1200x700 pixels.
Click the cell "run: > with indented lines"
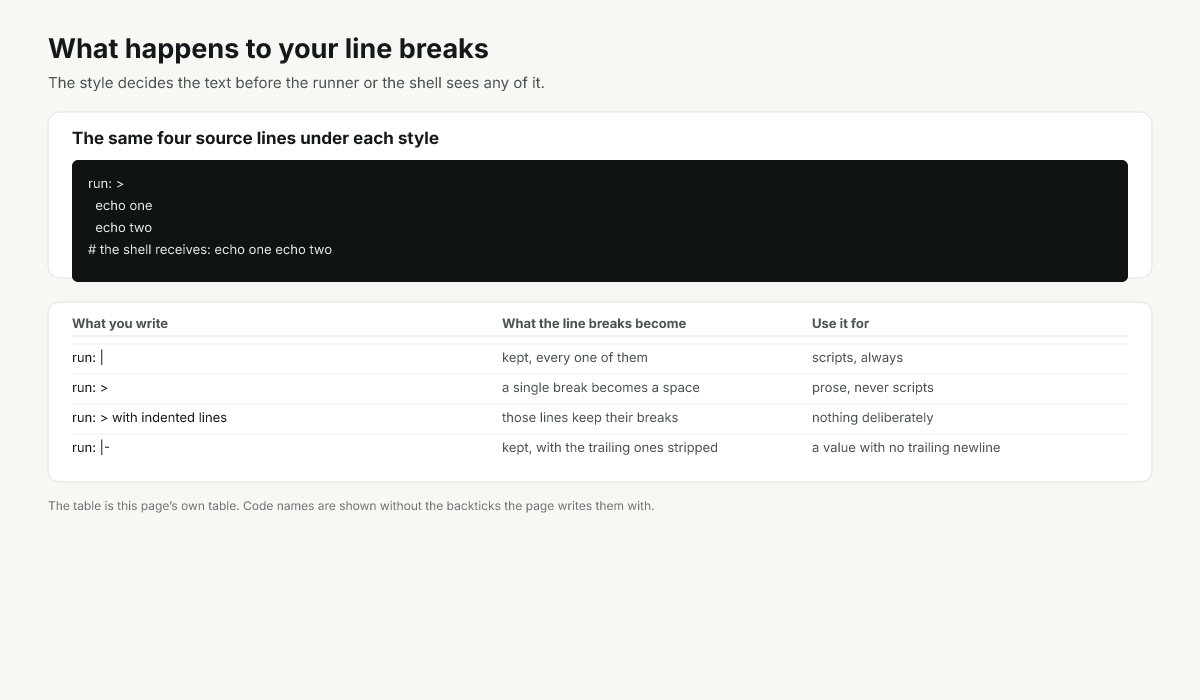coord(150,418)
